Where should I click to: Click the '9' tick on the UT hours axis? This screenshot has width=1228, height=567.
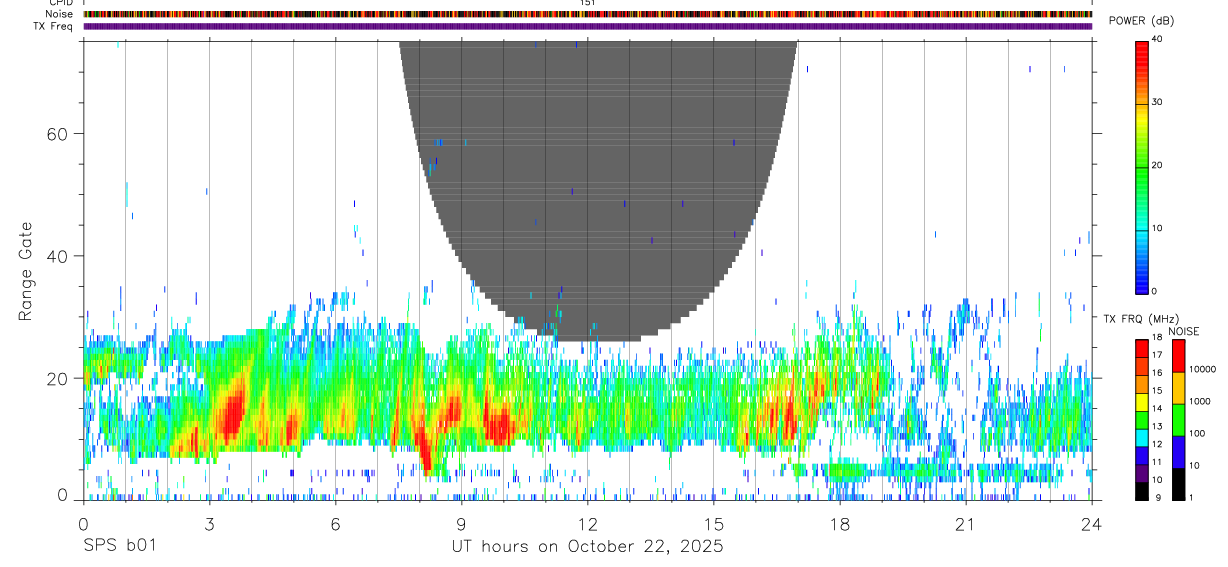pos(461,523)
